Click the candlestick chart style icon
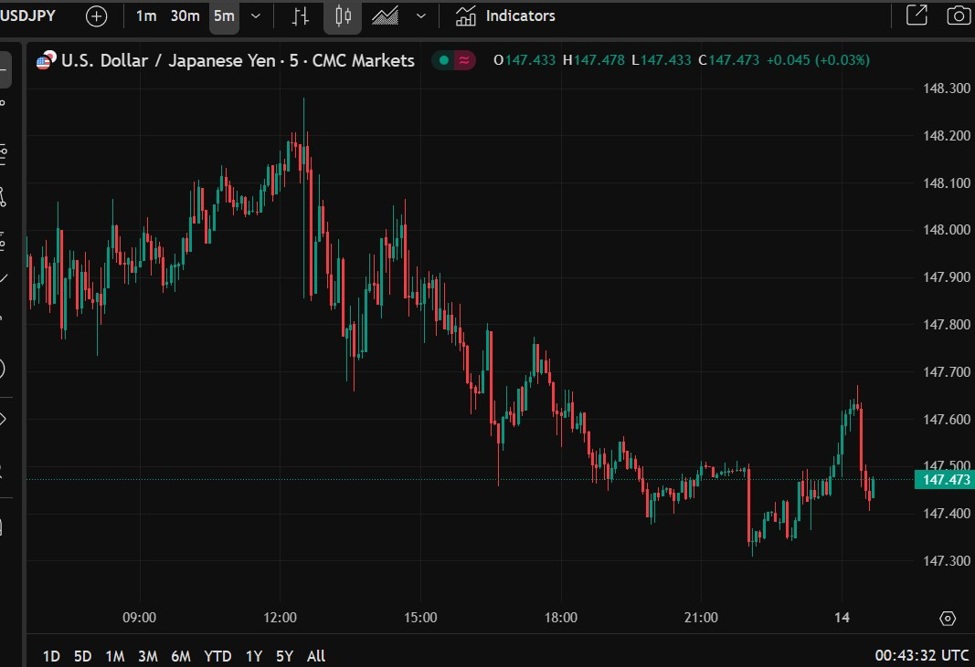 (x=344, y=15)
